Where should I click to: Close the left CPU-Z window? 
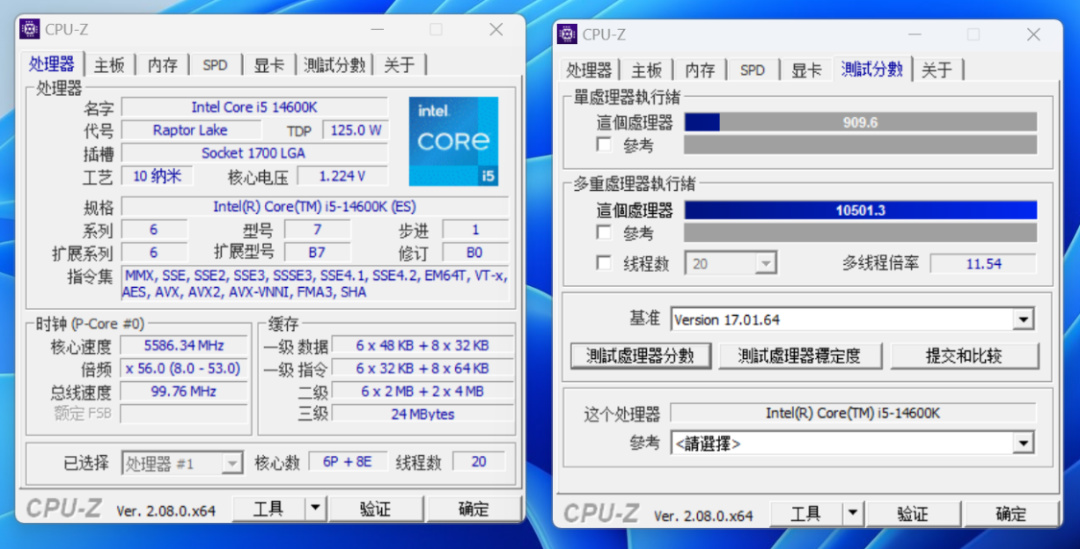click(x=496, y=29)
